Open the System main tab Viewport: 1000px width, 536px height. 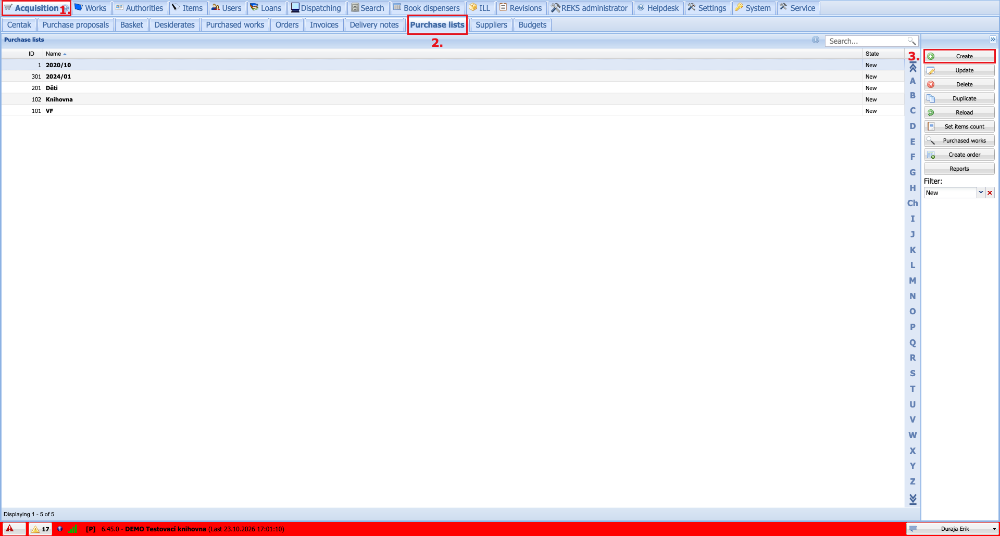pos(753,8)
